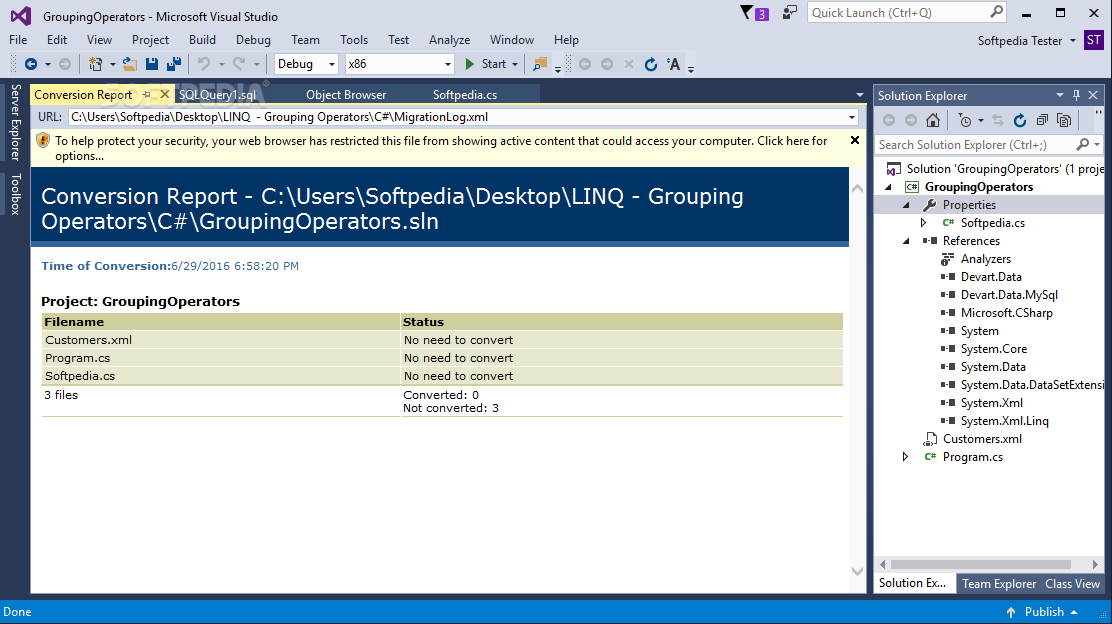Click the ST user account avatar
This screenshot has width=1112, height=624.
1094,40
